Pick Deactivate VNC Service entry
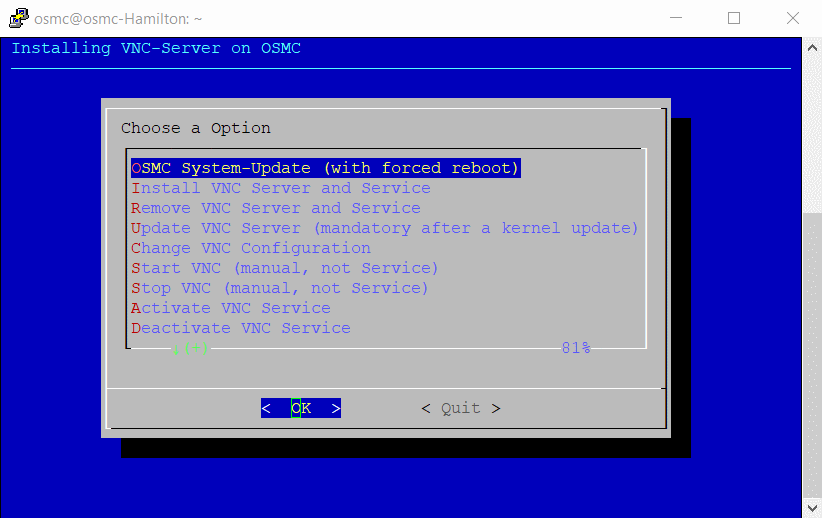 click(x=241, y=328)
